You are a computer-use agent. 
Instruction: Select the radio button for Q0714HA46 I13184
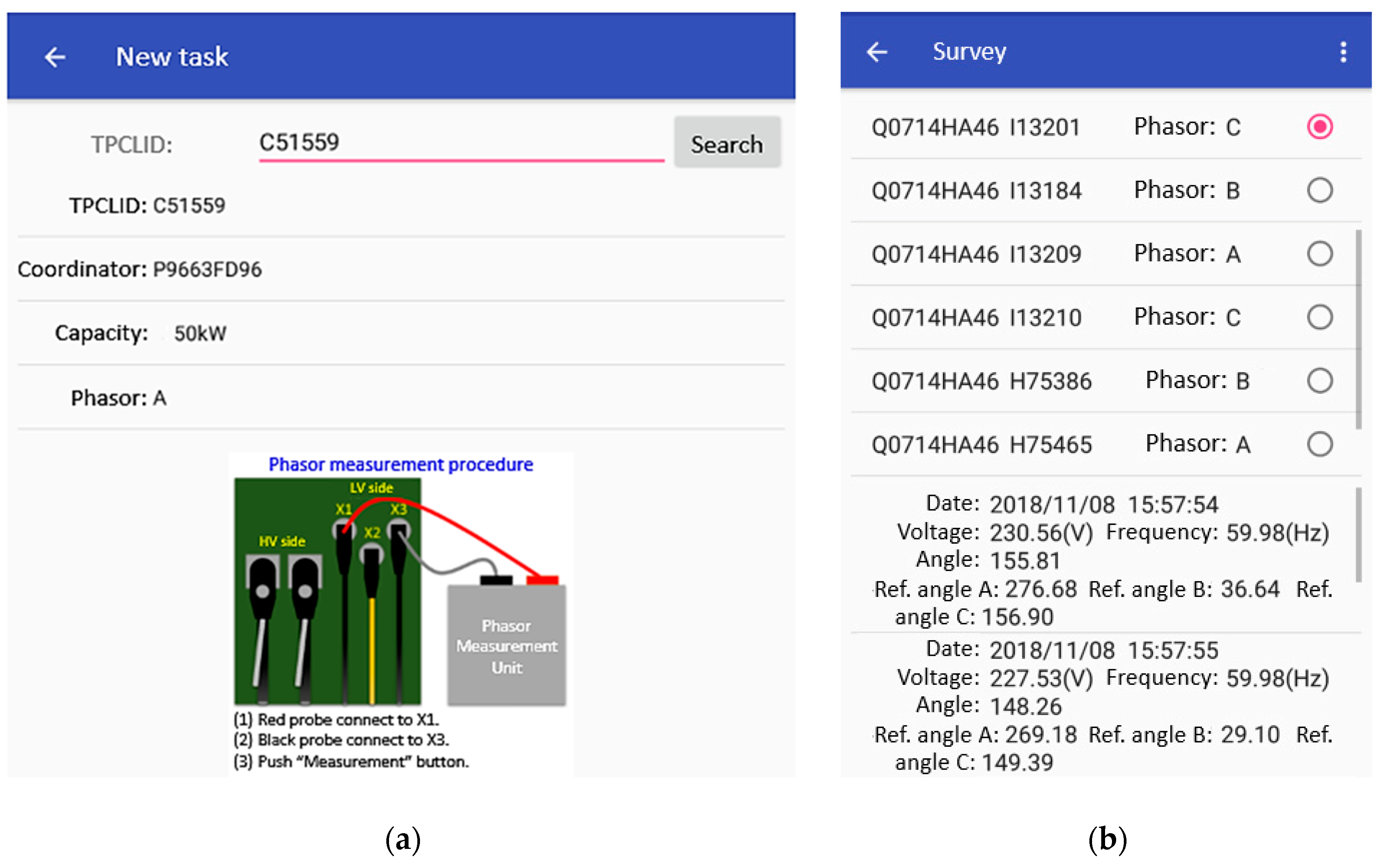point(1319,190)
